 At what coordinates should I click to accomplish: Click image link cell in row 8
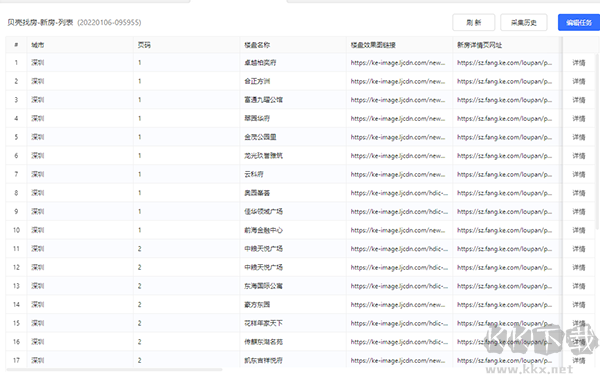click(399, 193)
